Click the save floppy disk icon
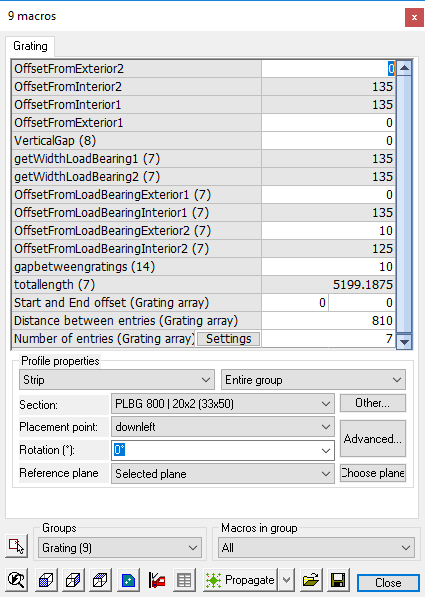 click(338, 580)
